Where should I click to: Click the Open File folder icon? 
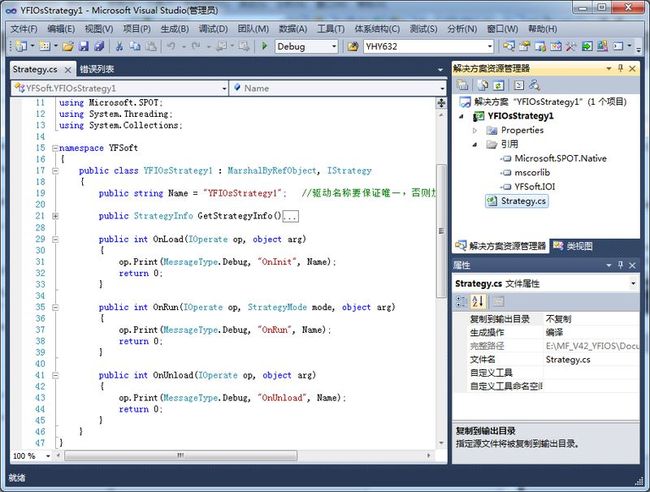pyautogui.click(x=68, y=46)
